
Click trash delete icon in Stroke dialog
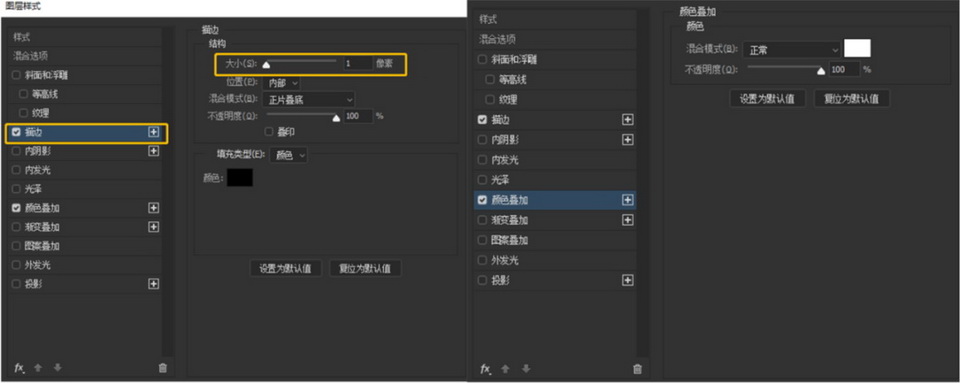tap(162, 368)
